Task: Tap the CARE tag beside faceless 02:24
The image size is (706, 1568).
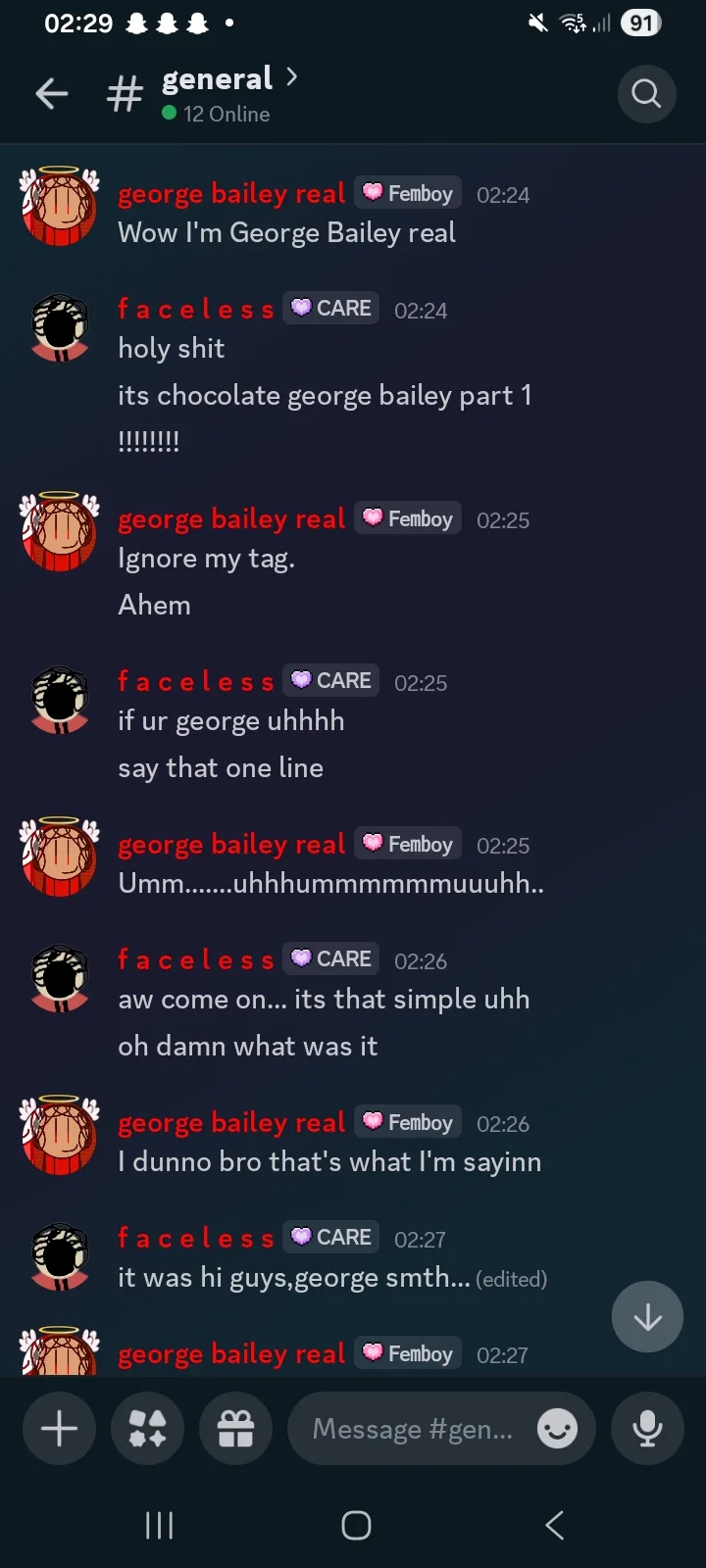Action: pos(331,308)
